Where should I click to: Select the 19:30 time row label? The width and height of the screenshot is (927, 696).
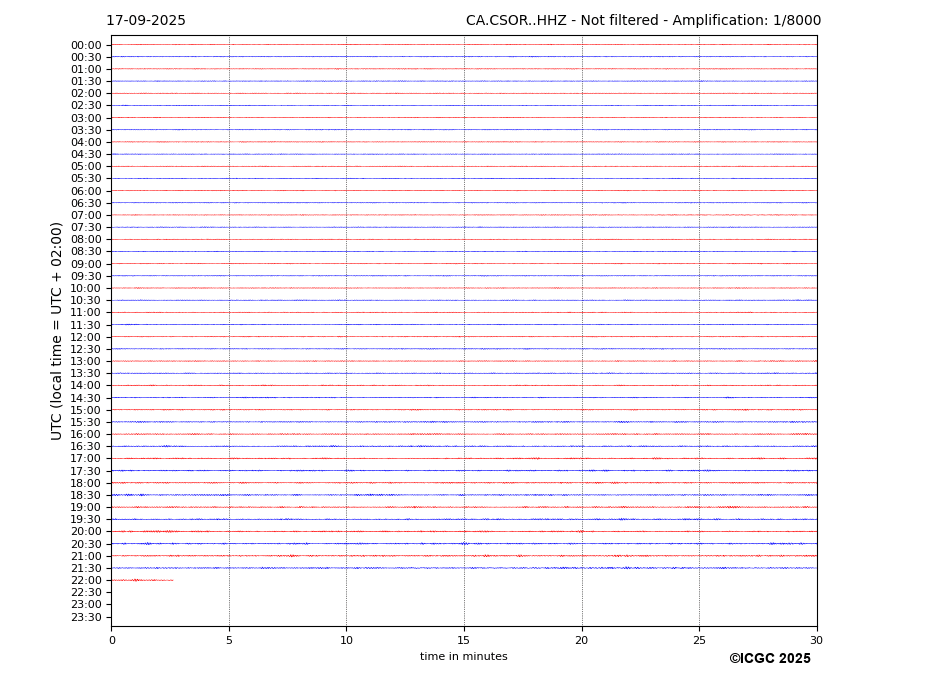[86, 520]
